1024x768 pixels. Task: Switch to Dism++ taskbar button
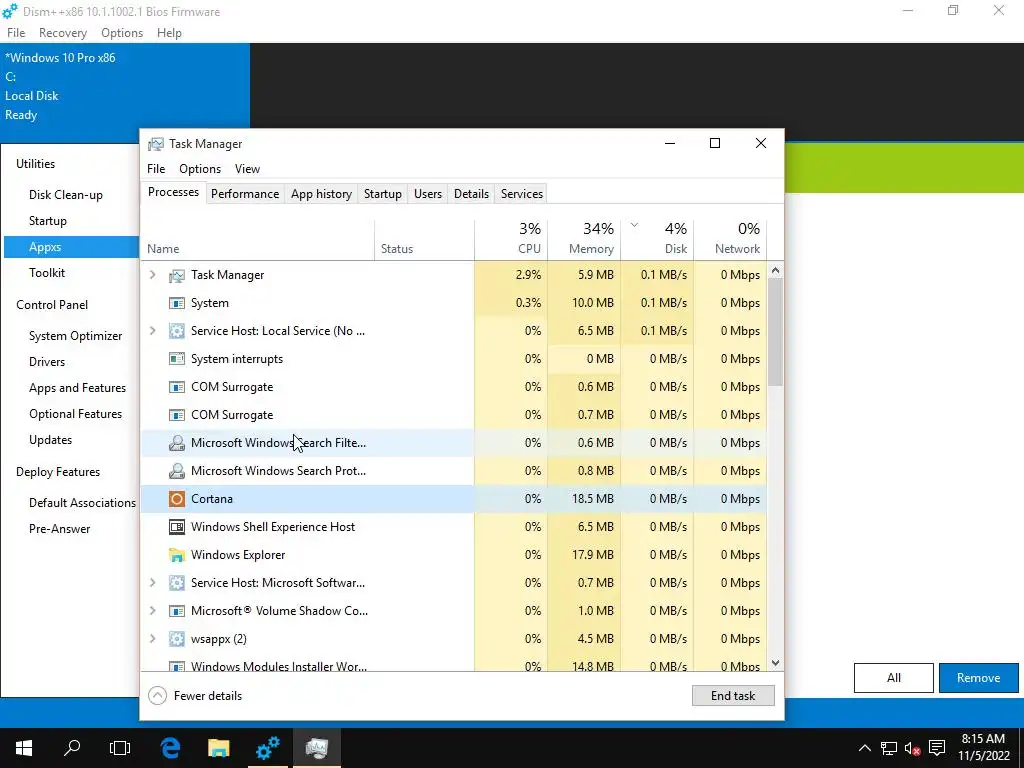pyautogui.click(x=267, y=748)
